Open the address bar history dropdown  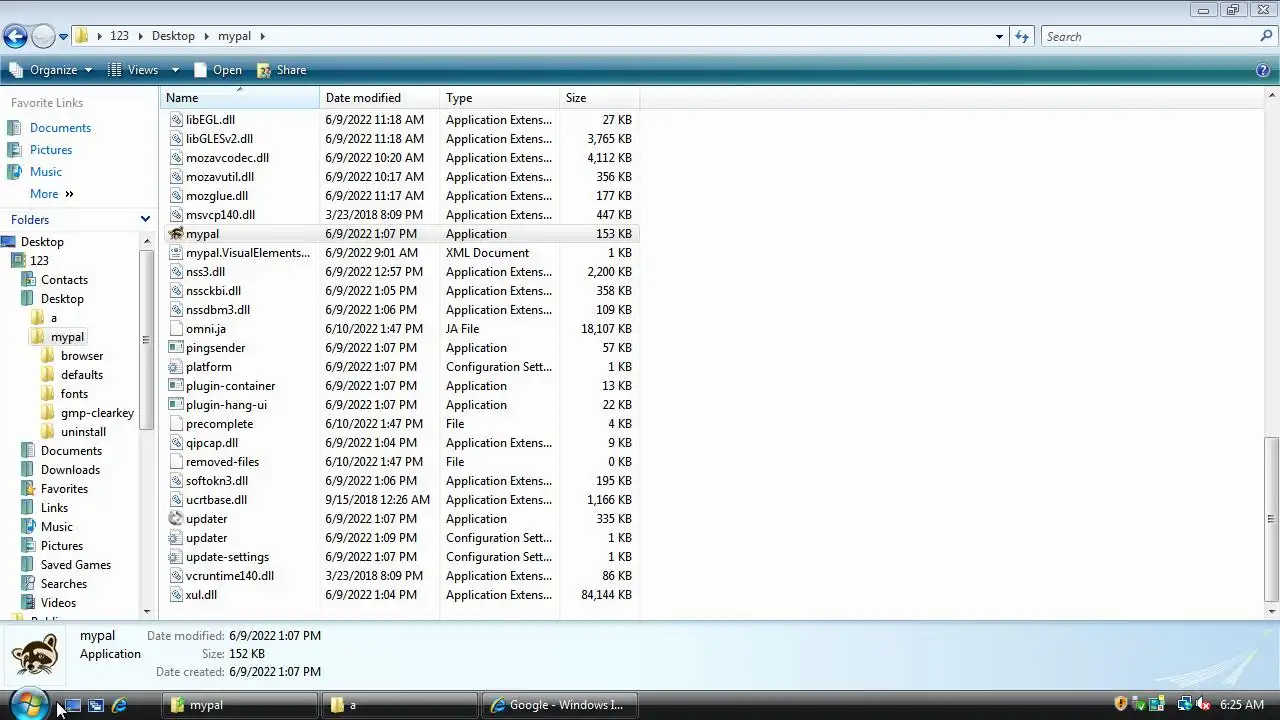[x=999, y=37]
